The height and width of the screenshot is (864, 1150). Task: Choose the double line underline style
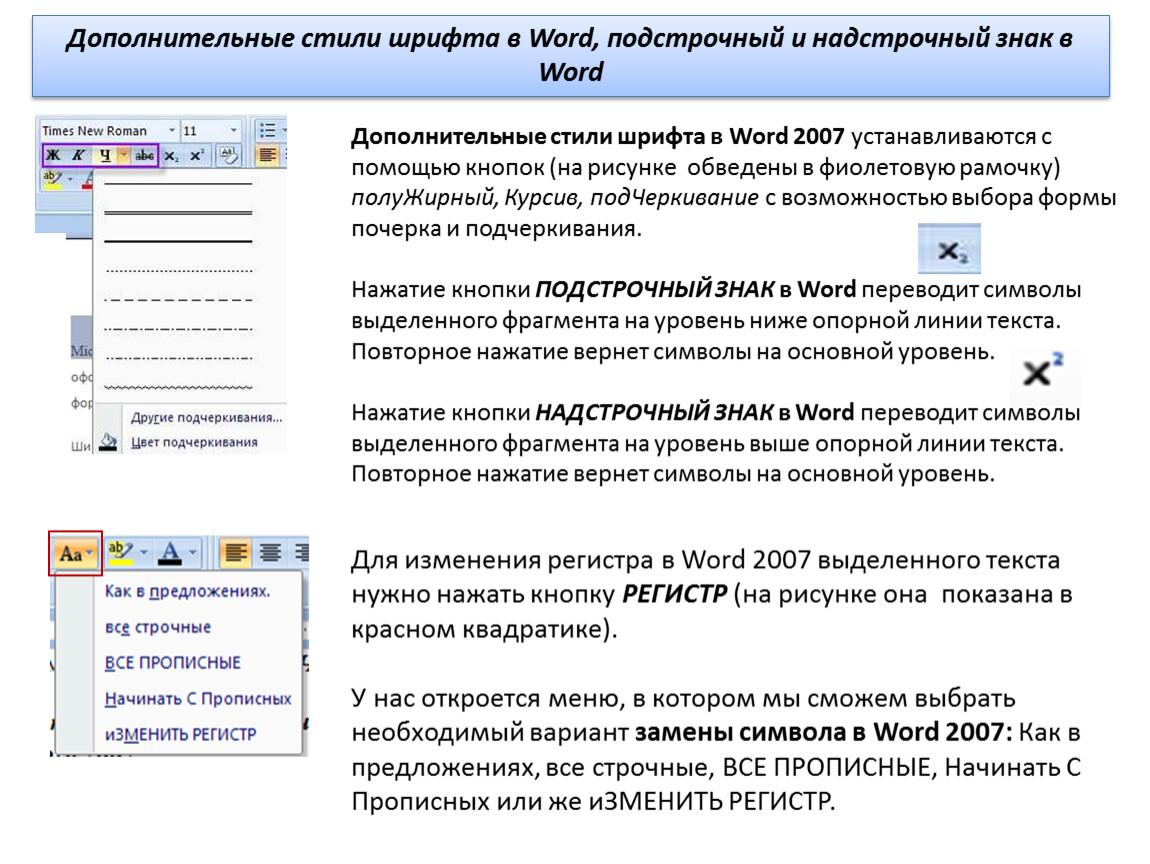click(178, 212)
